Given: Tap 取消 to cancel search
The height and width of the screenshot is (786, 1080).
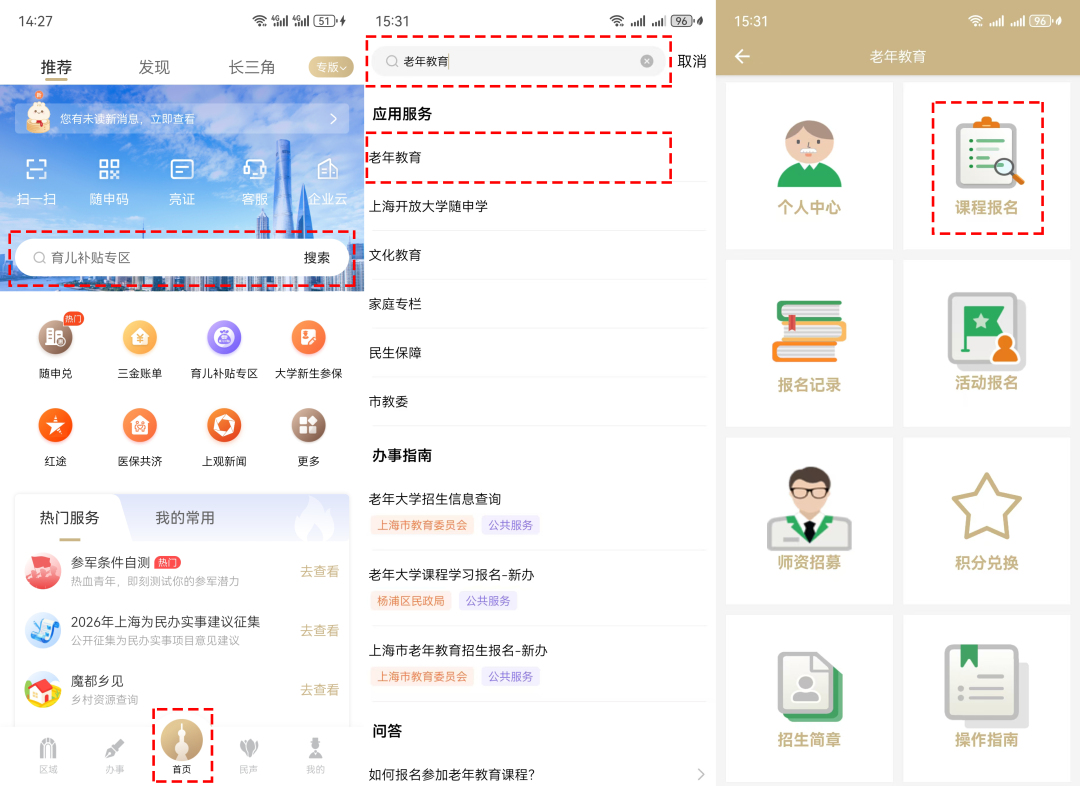Looking at the screenshot, I should pos(691,61).
